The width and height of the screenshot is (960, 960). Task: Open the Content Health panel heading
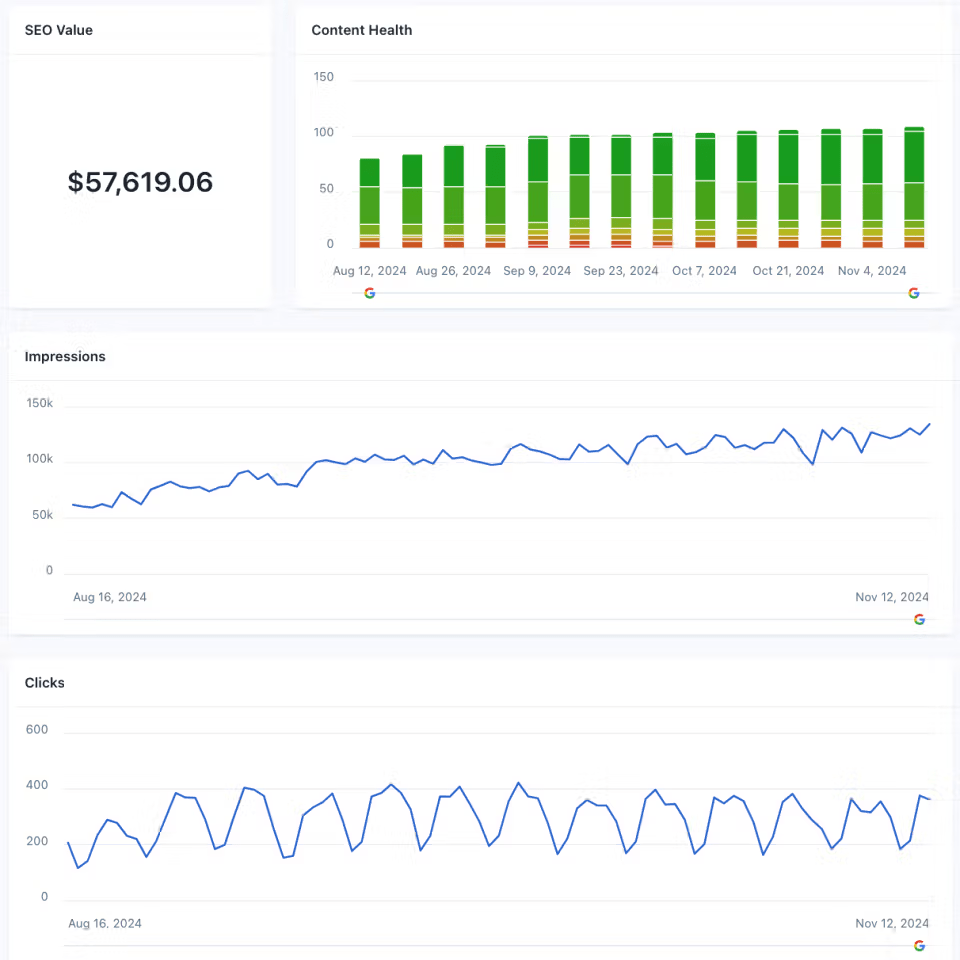(x=361, y=30)
